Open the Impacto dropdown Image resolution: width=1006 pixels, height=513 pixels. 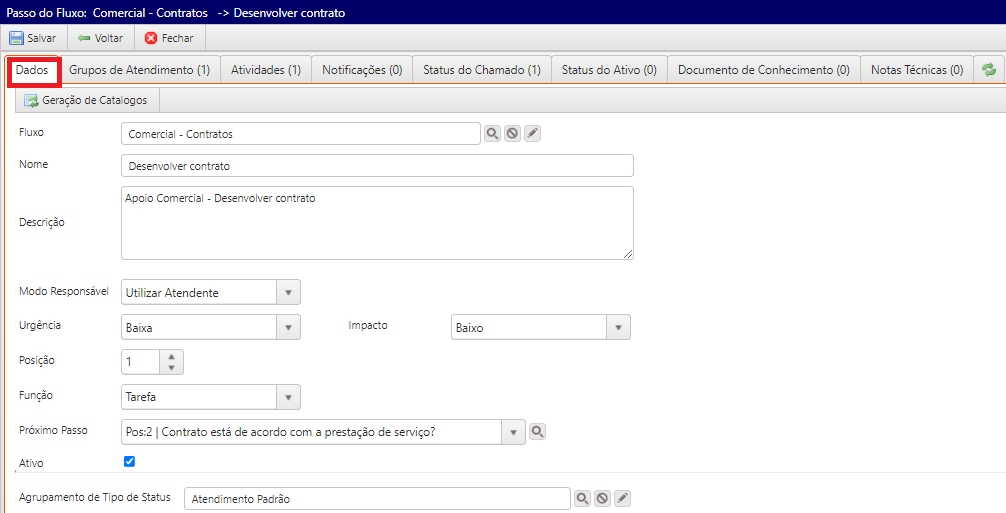(x=618, y=328)
